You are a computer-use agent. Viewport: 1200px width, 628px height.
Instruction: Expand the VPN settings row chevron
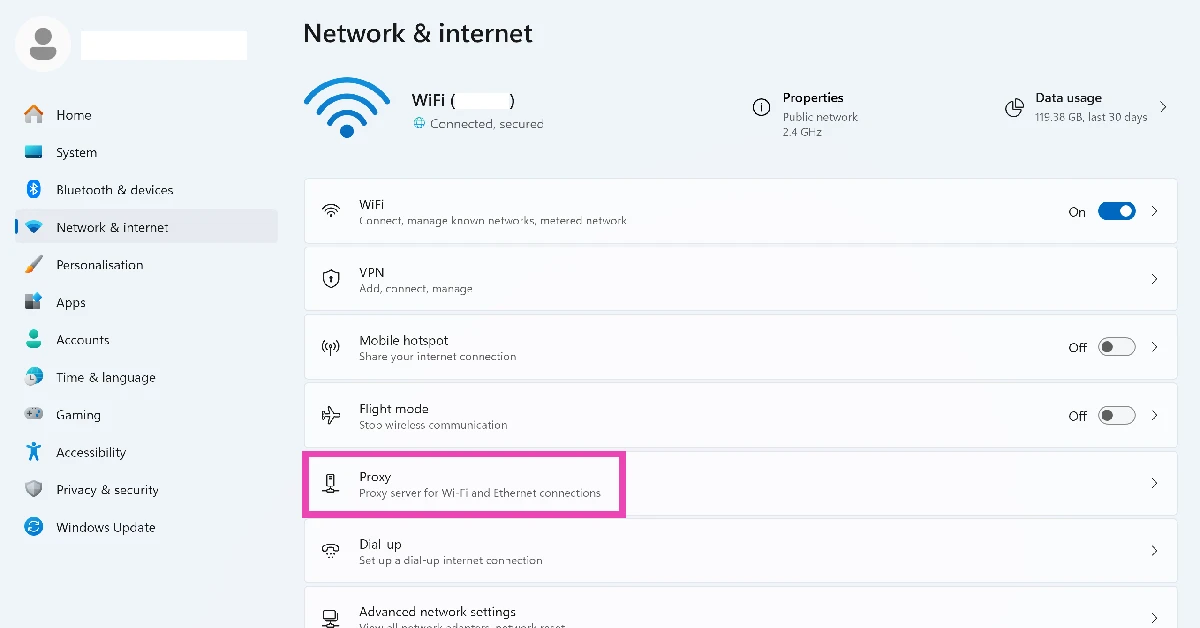tap(1154, 279)
